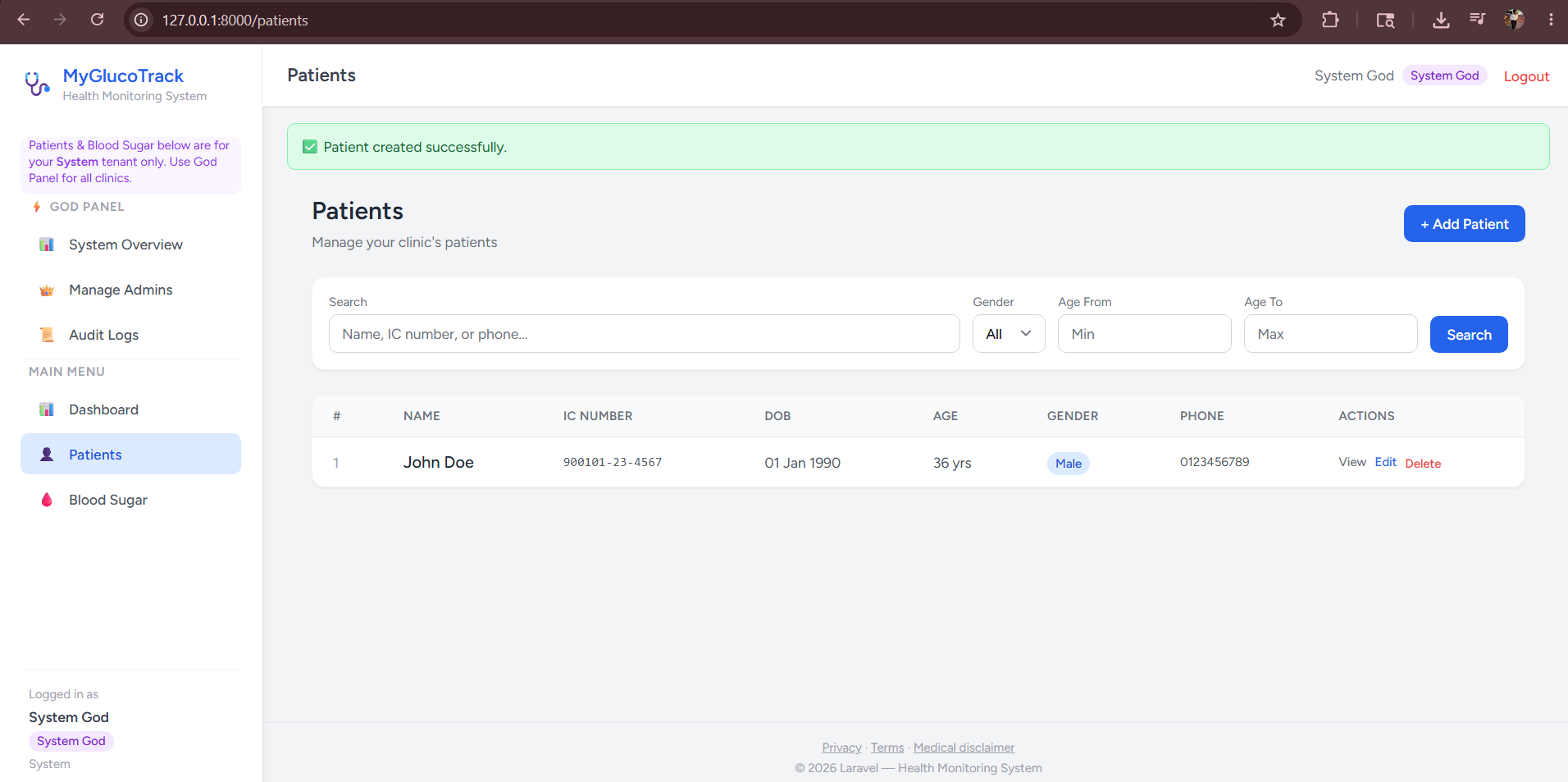This screenshot has width=1568, height=782.
Task: Click the + Add Patient button
Action: [1464, 224]
